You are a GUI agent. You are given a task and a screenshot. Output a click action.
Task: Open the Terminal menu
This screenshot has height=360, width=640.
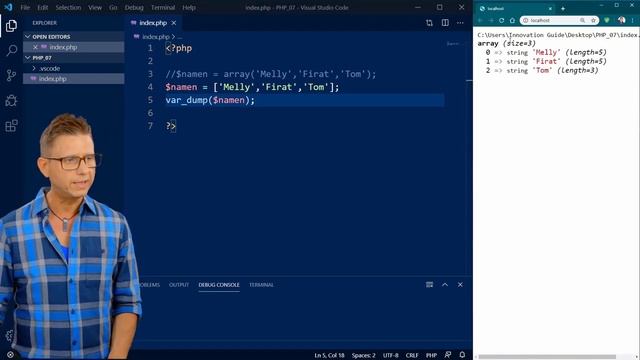click(x=163, y=7)
